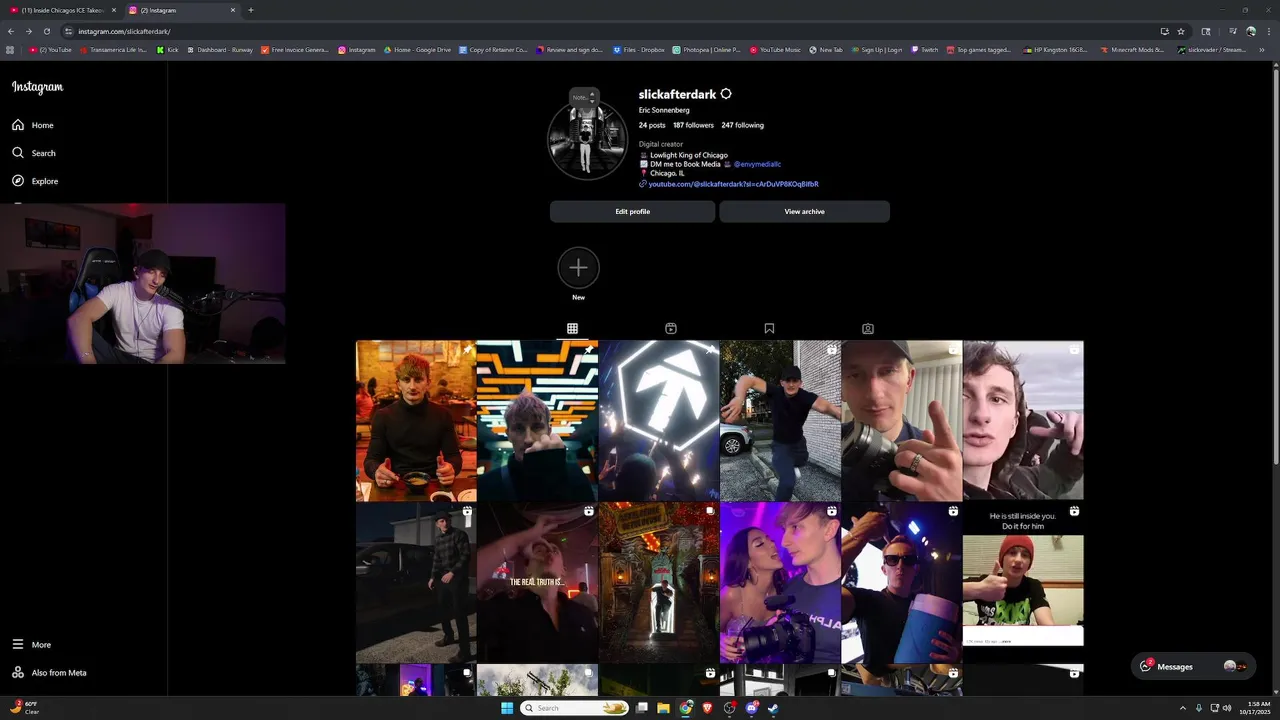The height and width of the screenshot is (720, 1280).
Task: Open the Photopea bookmark
Action: pyautogui.click(x=707, y=49)
